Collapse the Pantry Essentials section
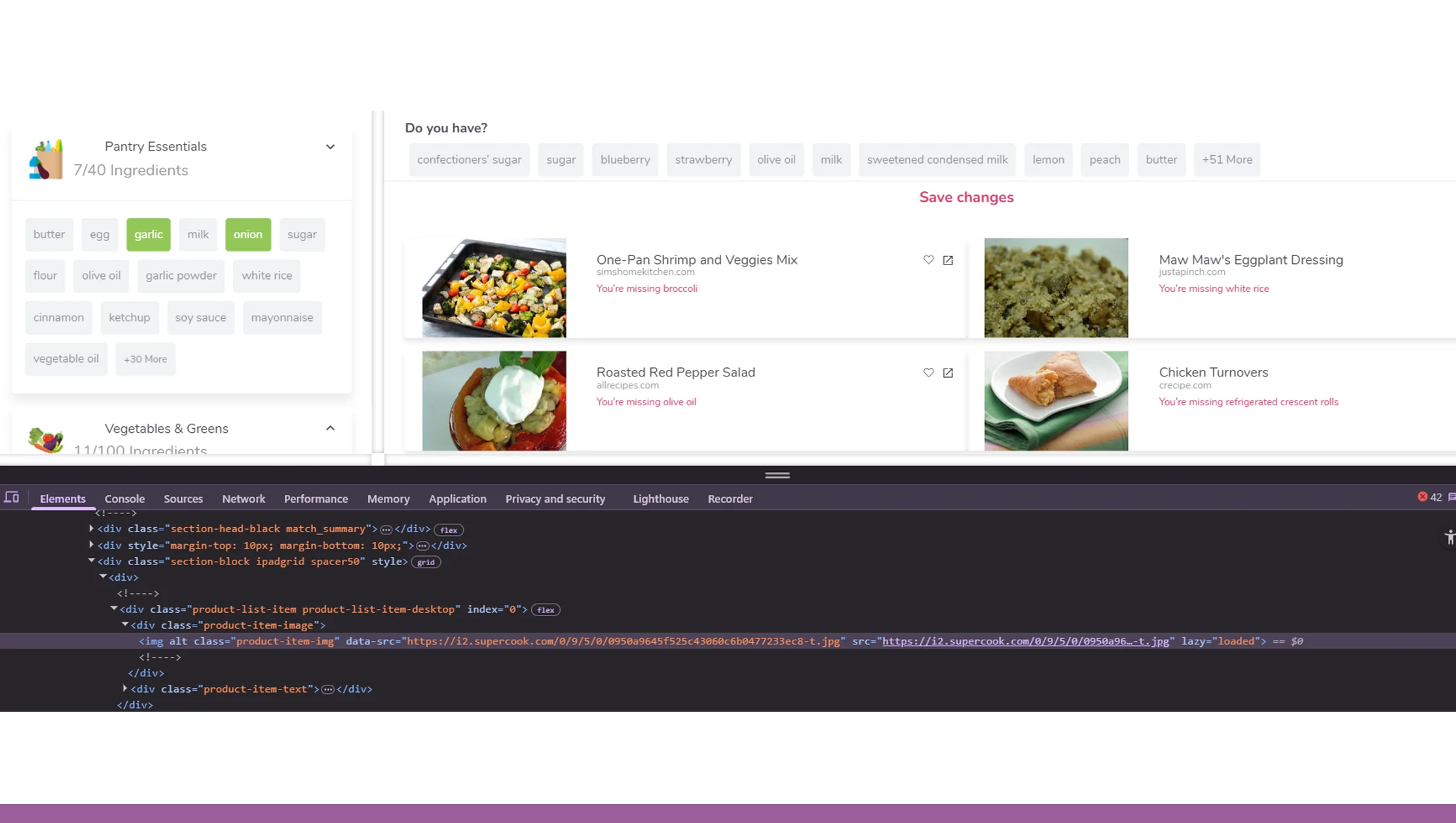This screenshot has width=1456, height=823. click(x=330, y=147)
